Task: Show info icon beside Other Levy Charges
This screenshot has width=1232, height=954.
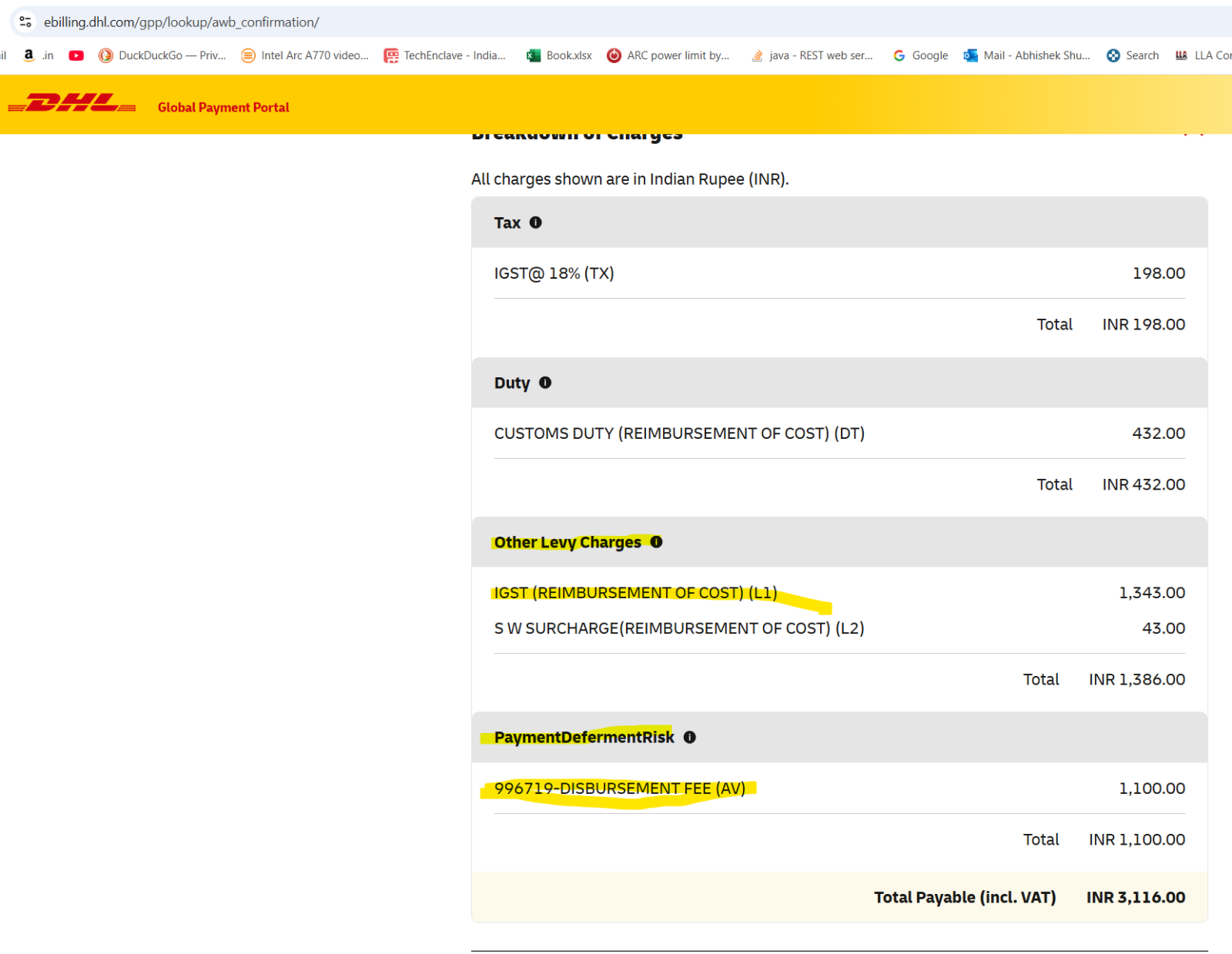Action: (656, 542)
